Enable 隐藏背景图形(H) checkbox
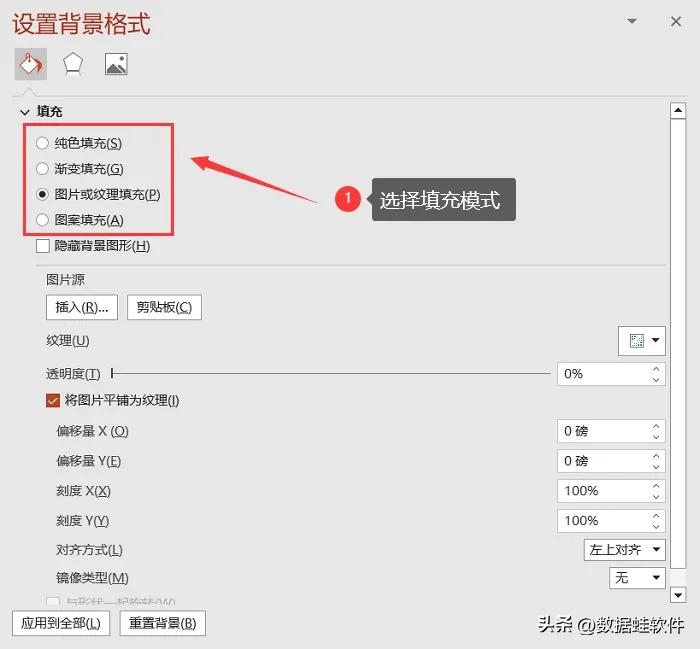 (x=43, y=246)
